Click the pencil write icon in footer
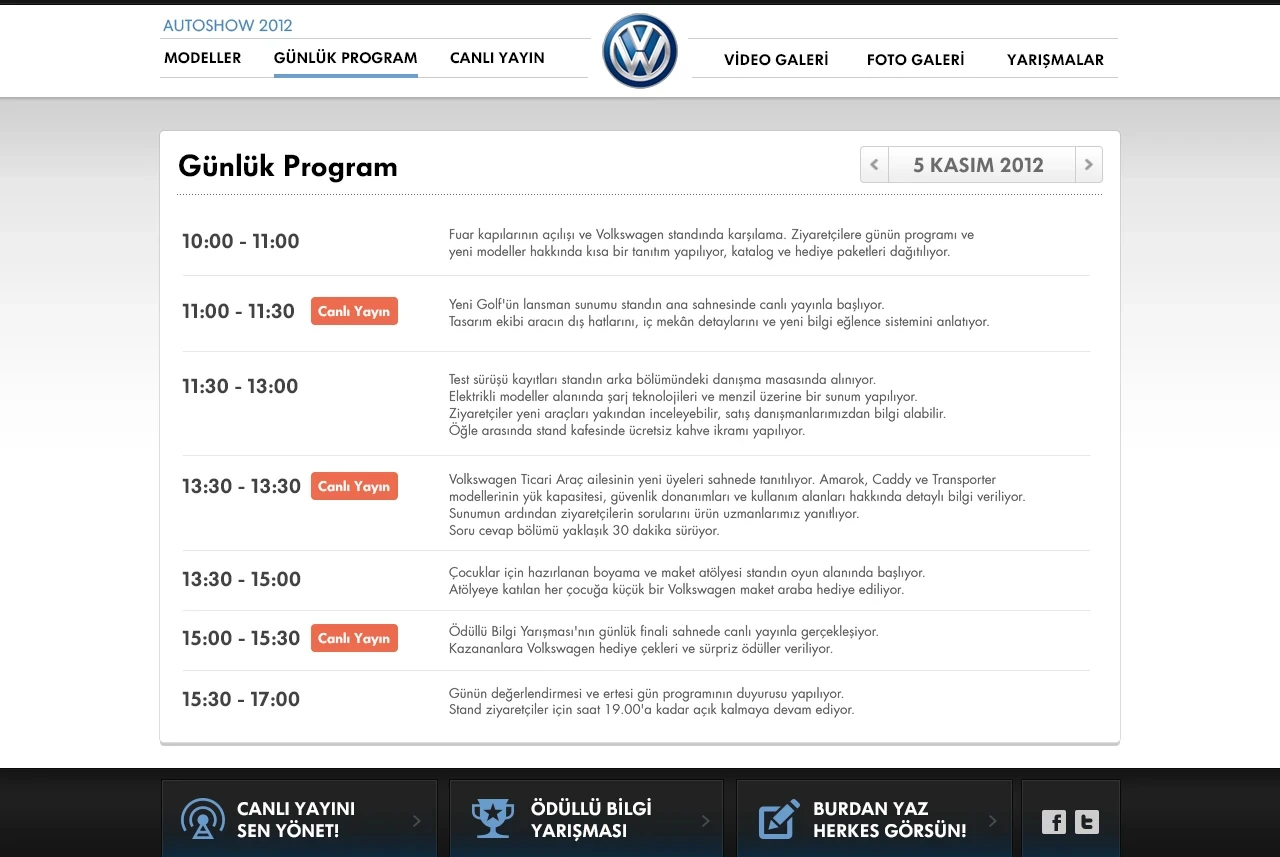The height and width of the screenshot is (857, 1280). tap(779, 819)
